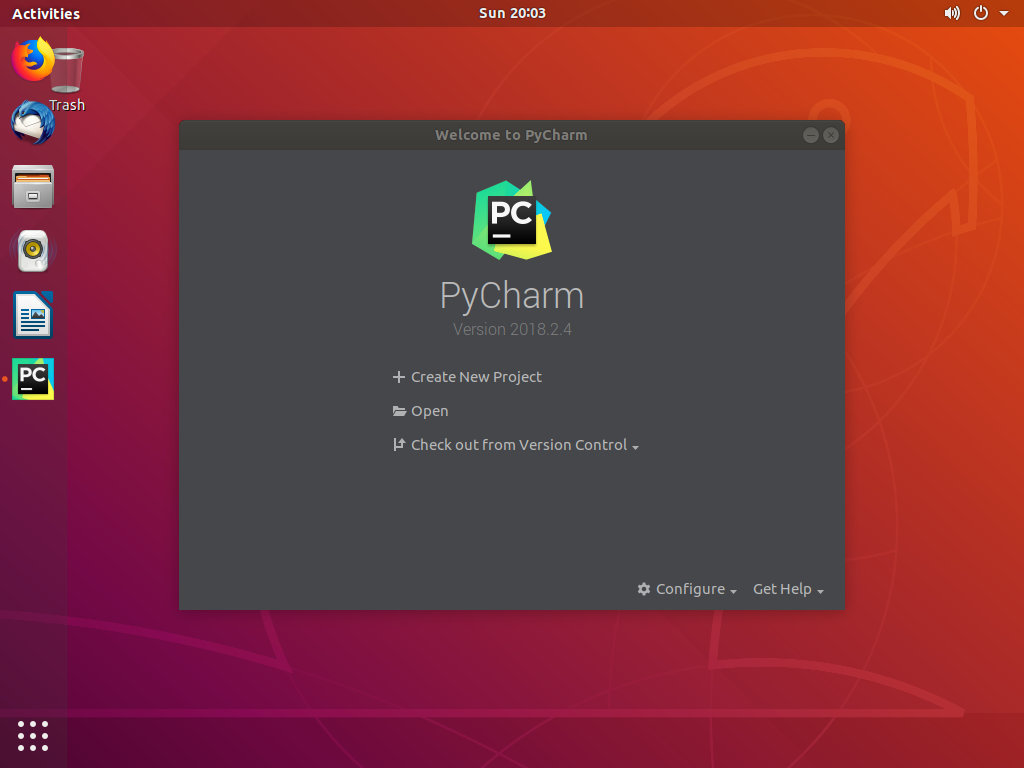Open the clock menu showing Sun 20:03

512,13
